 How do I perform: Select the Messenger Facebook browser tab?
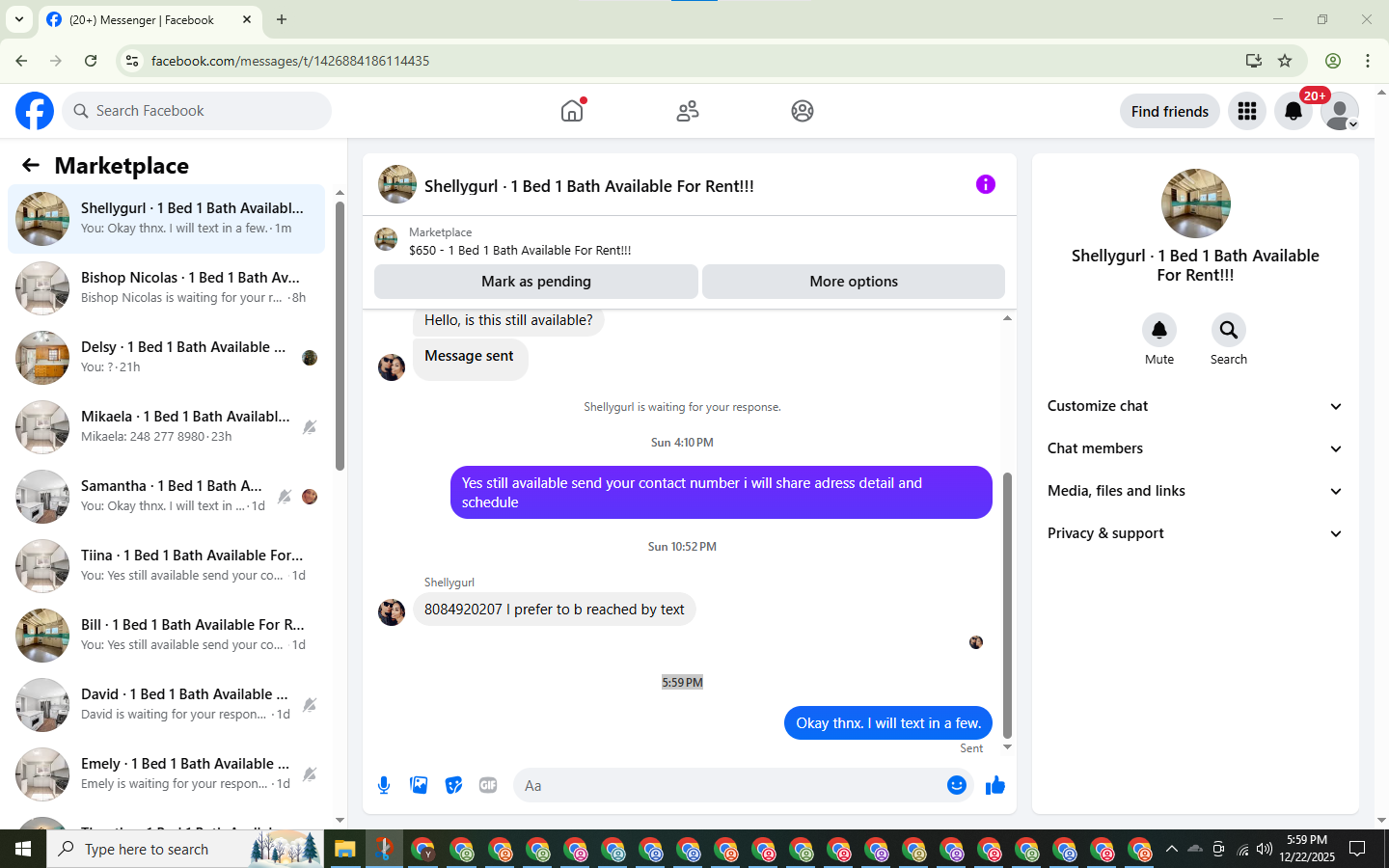pyautogui.click(x=150, y=19)
